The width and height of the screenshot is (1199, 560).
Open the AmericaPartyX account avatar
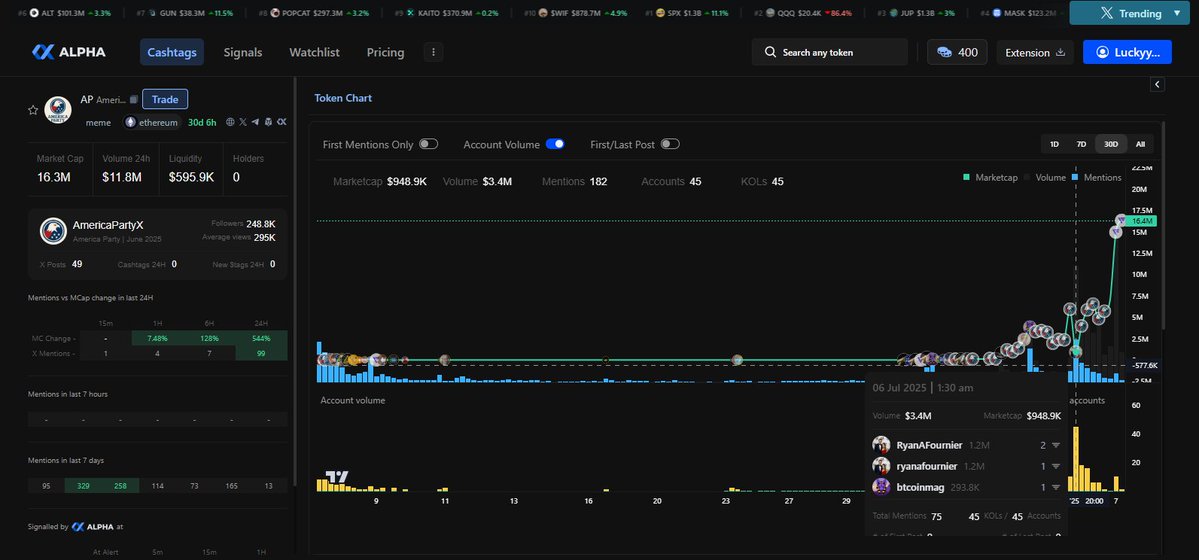click(53, 231)
